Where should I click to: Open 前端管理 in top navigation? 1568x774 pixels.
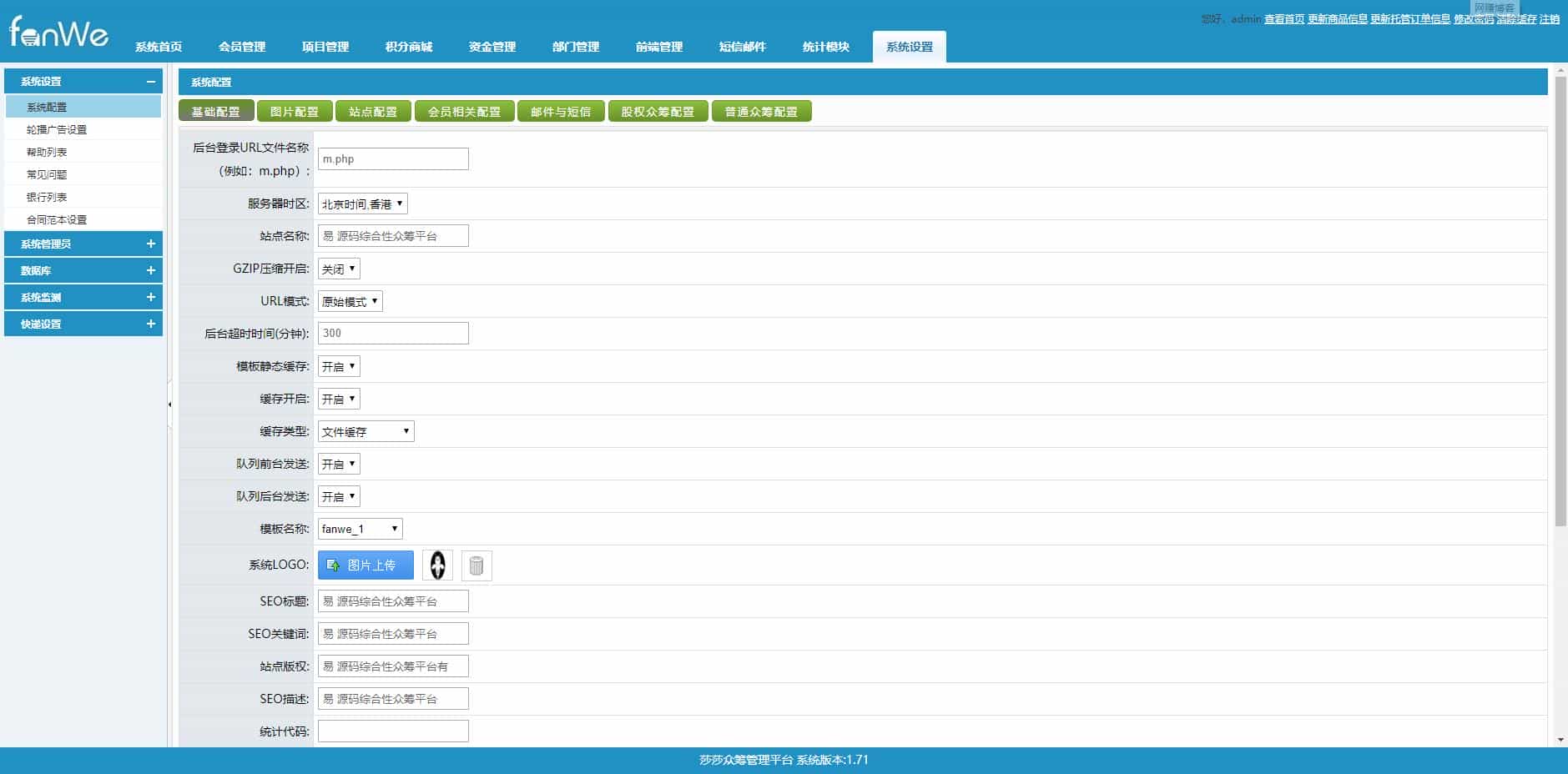[x=659, y=47]
